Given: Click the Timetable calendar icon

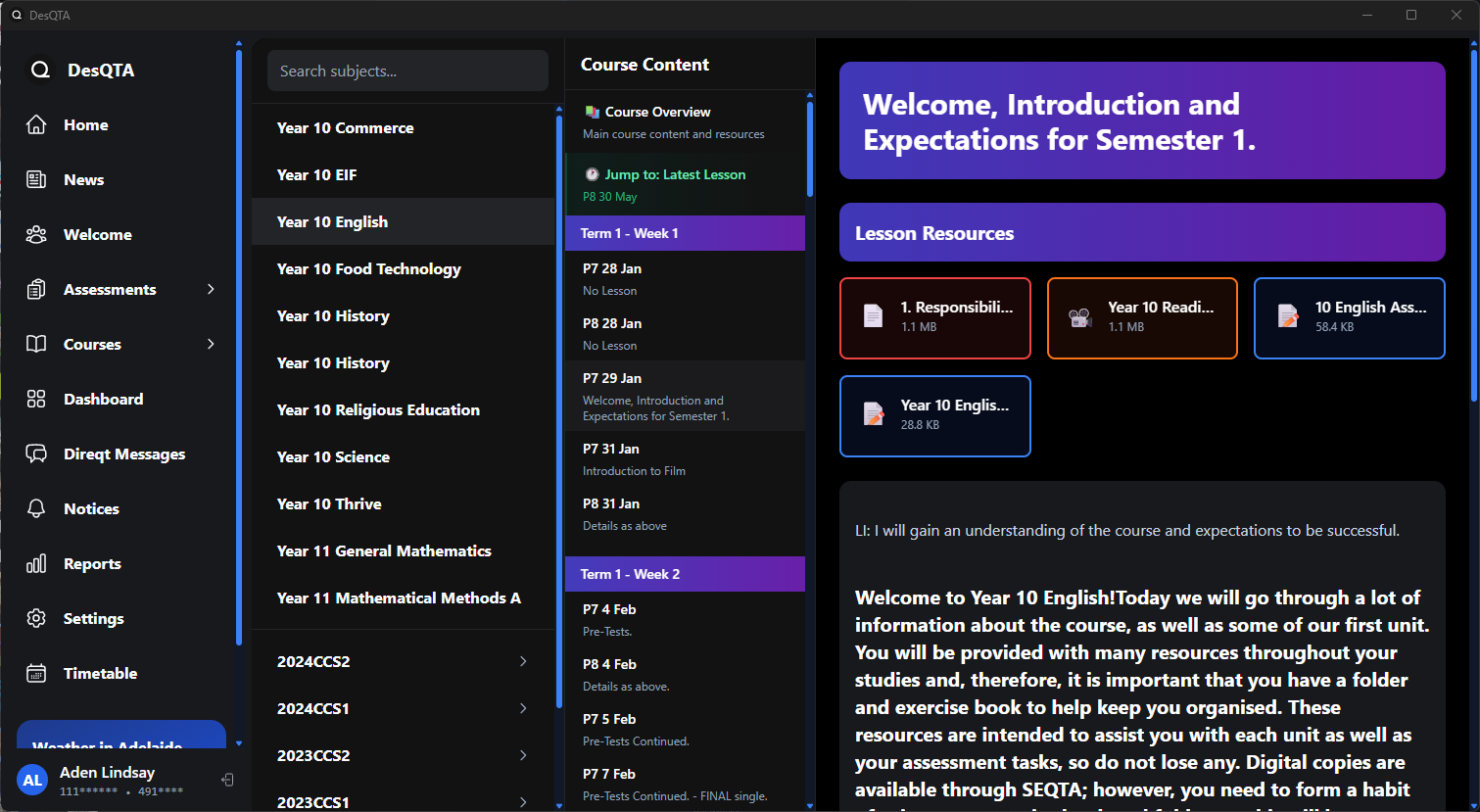Looking at the screenshot, I should tap(36, 673).
